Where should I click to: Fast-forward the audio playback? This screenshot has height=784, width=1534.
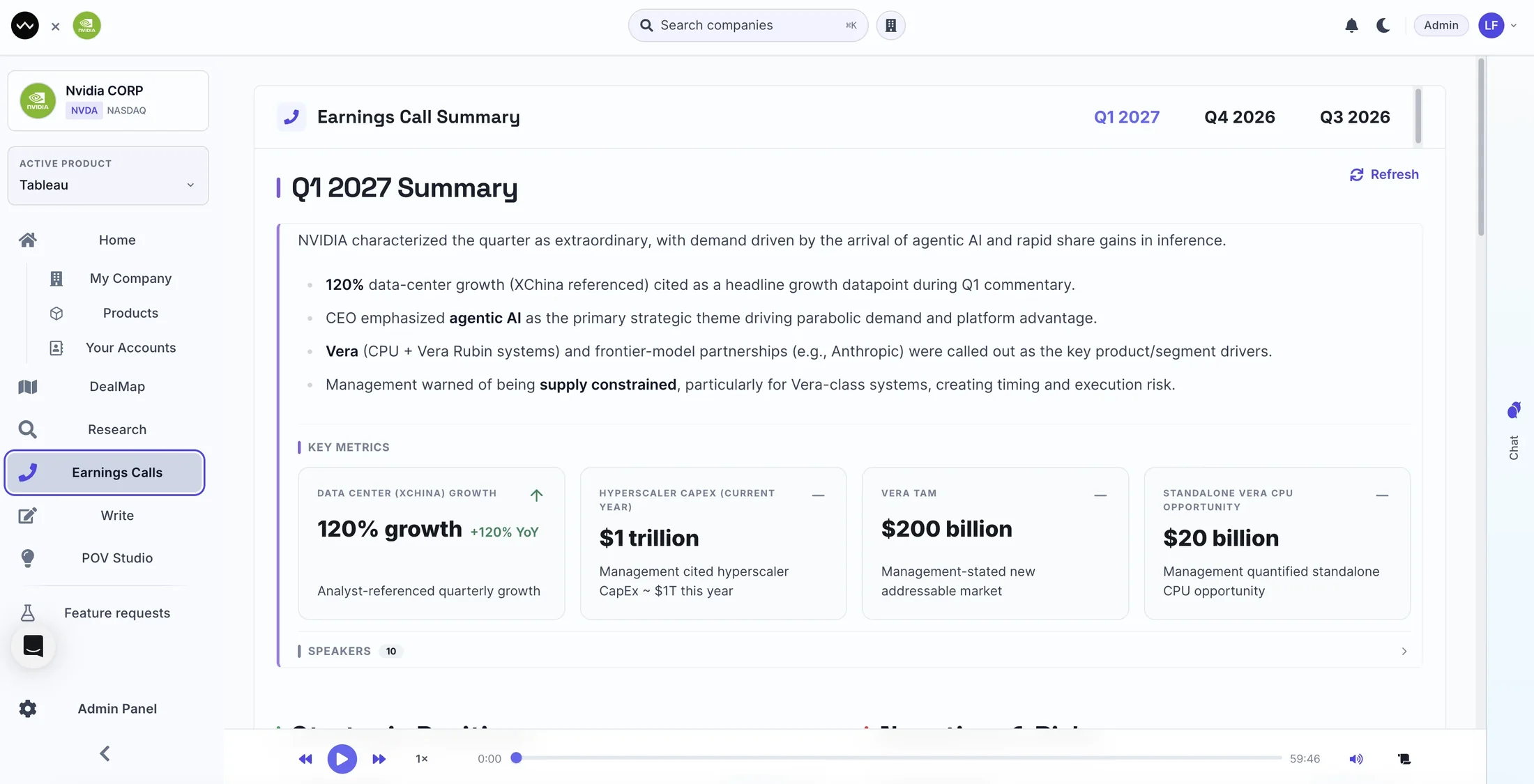point(379,759)
